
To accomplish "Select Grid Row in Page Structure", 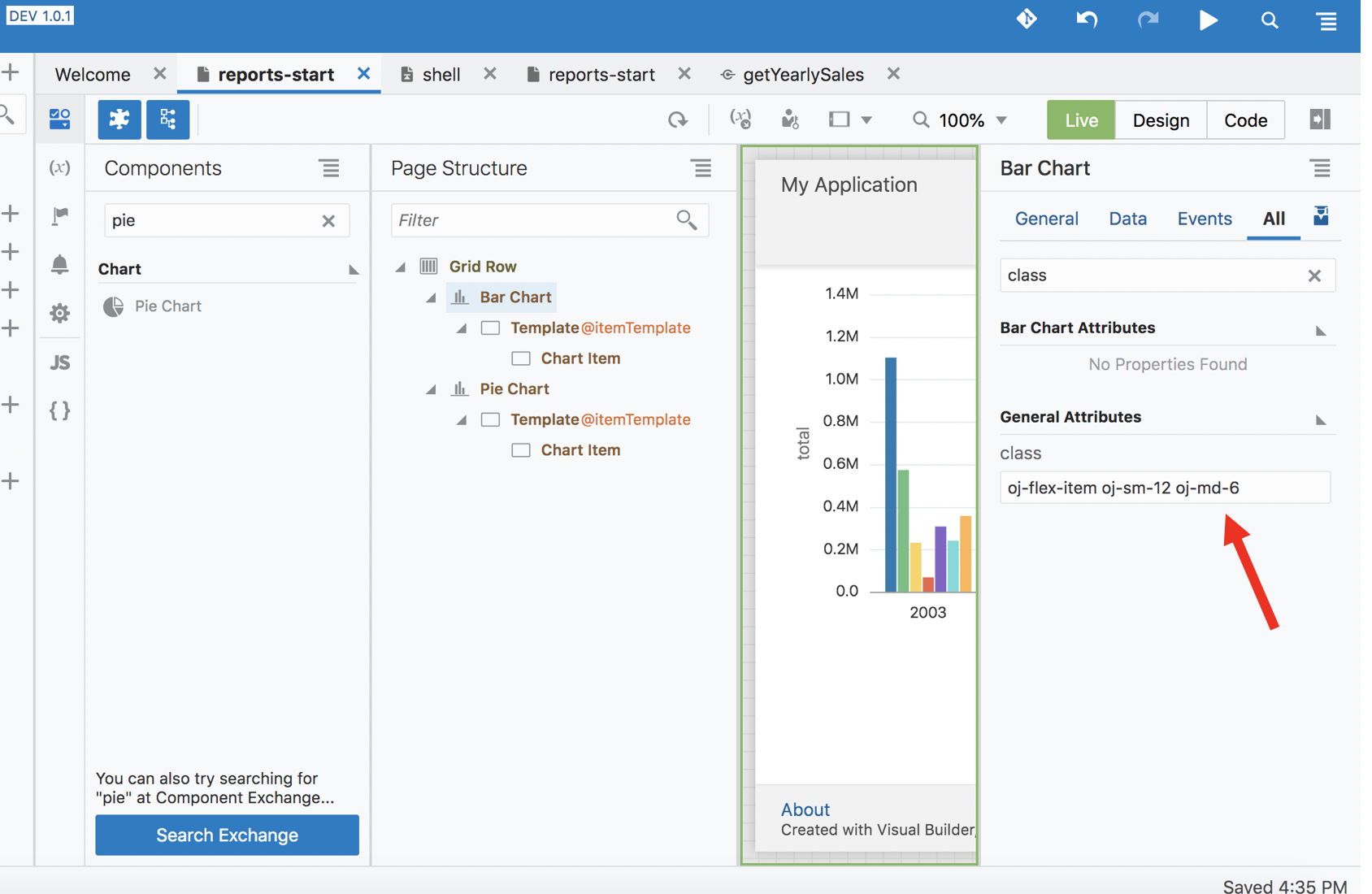I will 483,267.
